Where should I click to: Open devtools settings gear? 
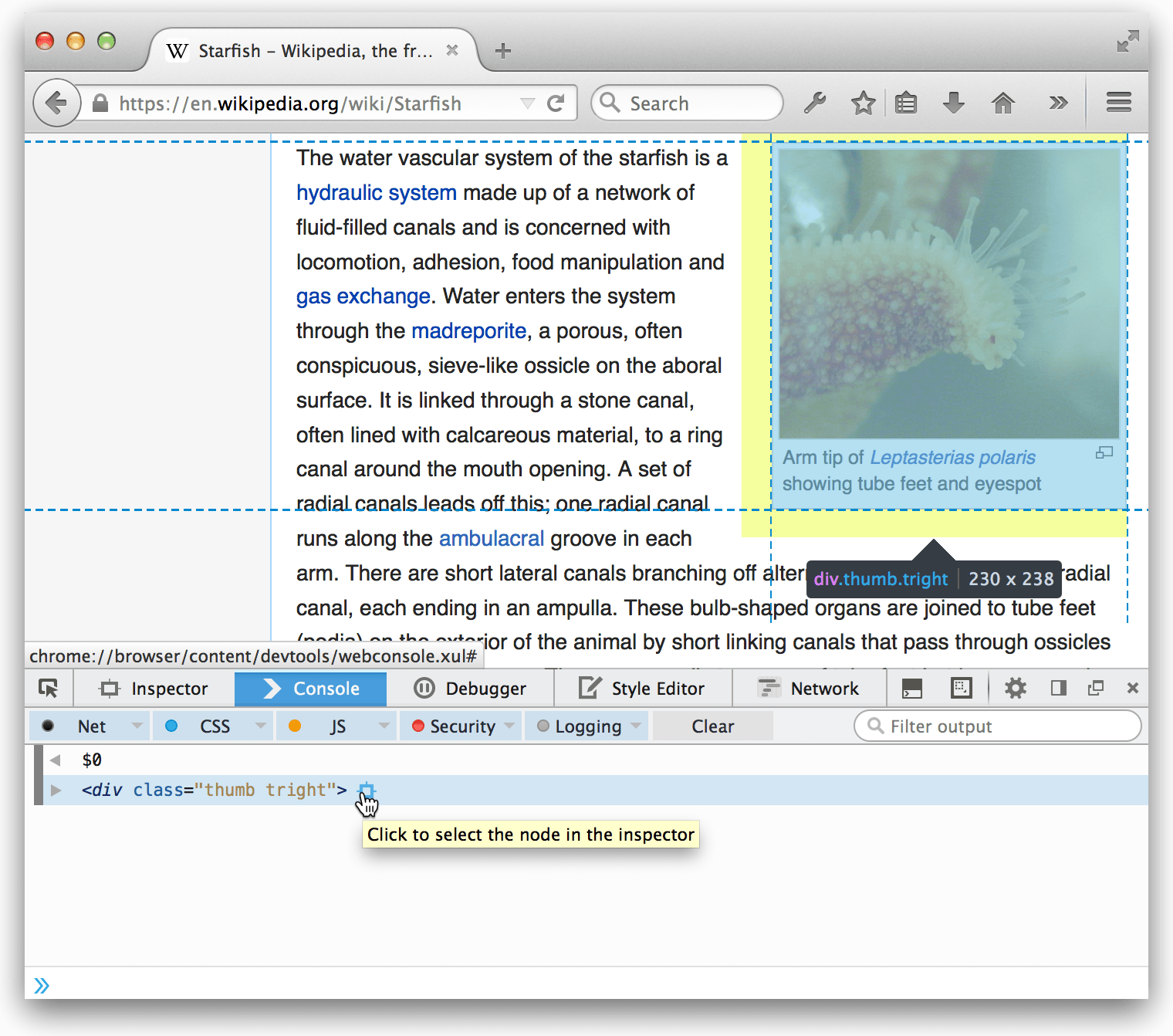coord(1016,688)
